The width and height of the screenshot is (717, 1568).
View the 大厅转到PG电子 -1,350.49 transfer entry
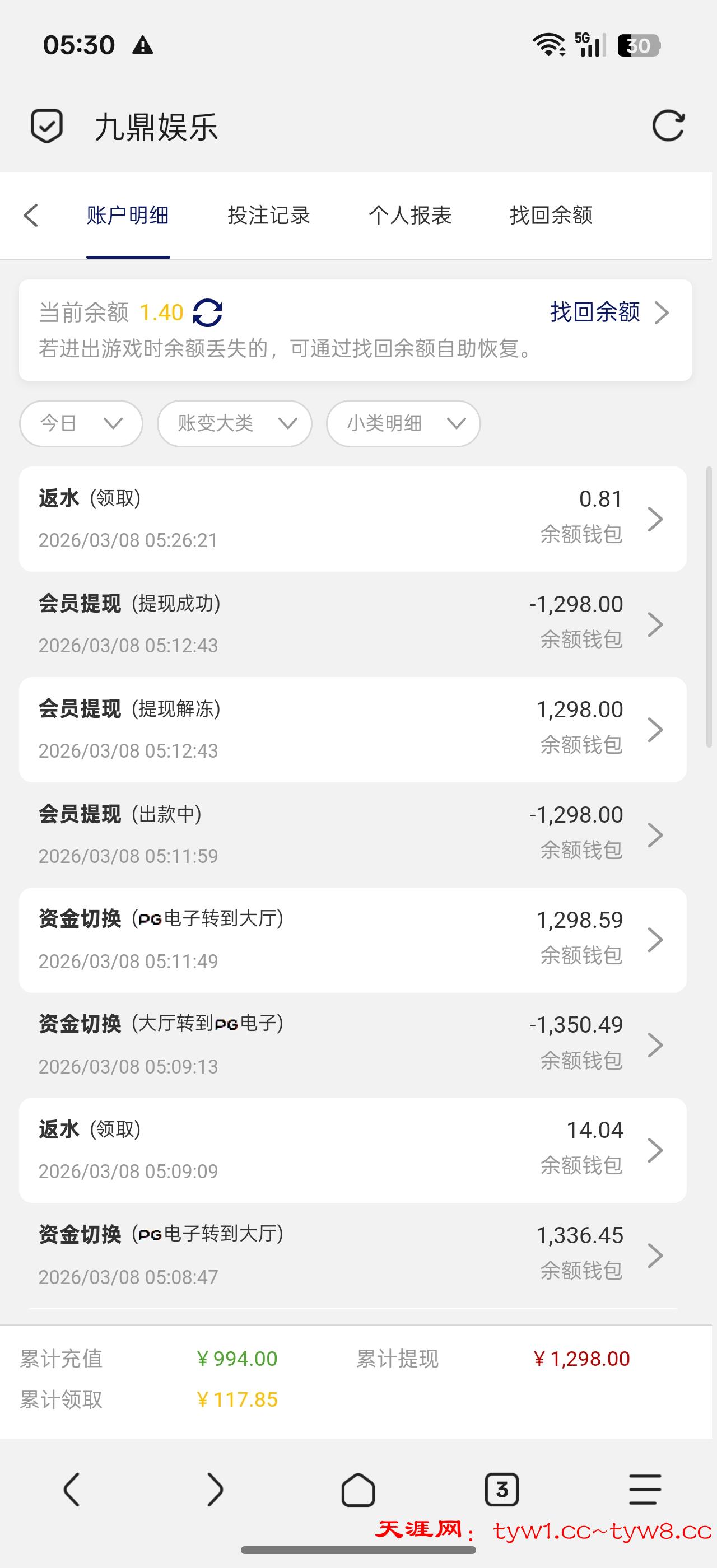click(x=352, y=1044)
